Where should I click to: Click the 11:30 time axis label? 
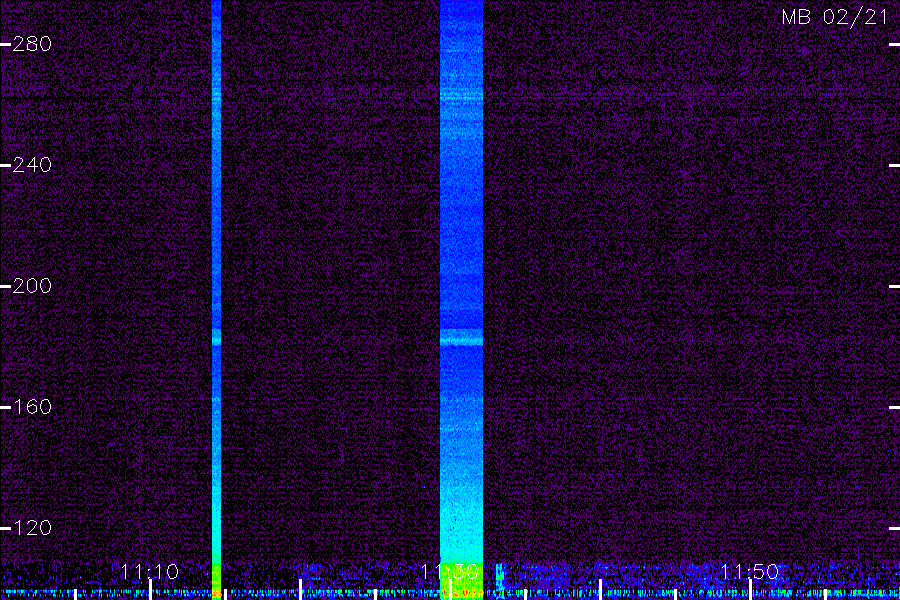450,572
